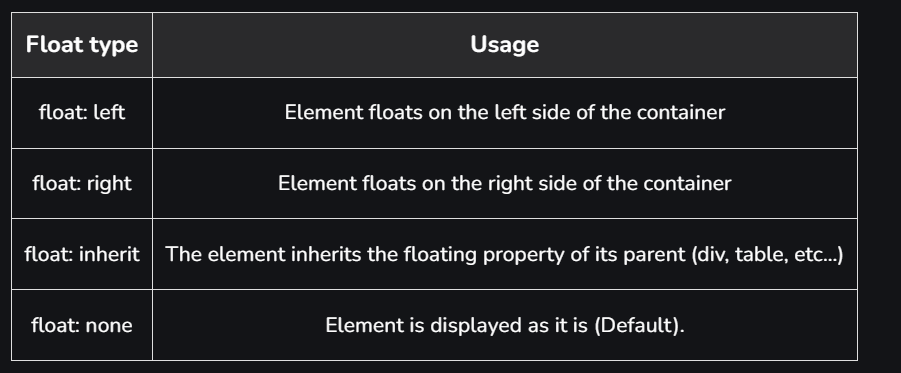The image size is (901, 373).
Task: Select the 'float: none' cell
Action: click(x=82, y=325)
